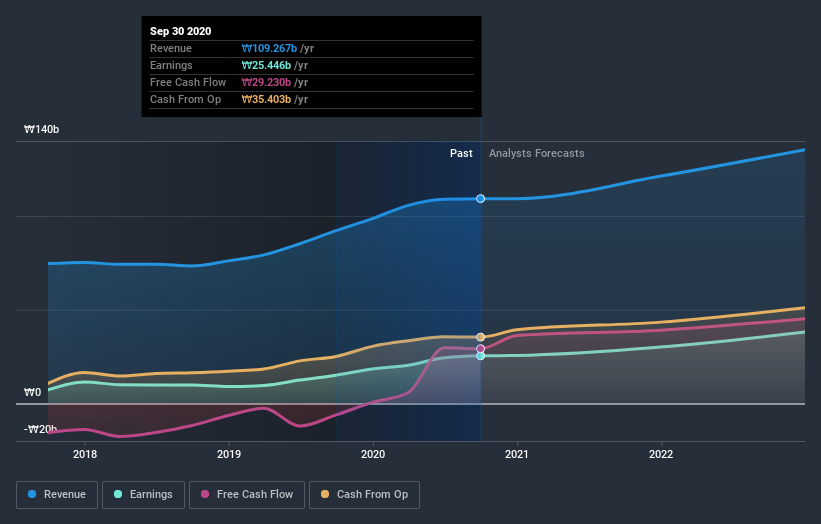Click the pink Free Cash Flow data point

[x=481, y=349]
